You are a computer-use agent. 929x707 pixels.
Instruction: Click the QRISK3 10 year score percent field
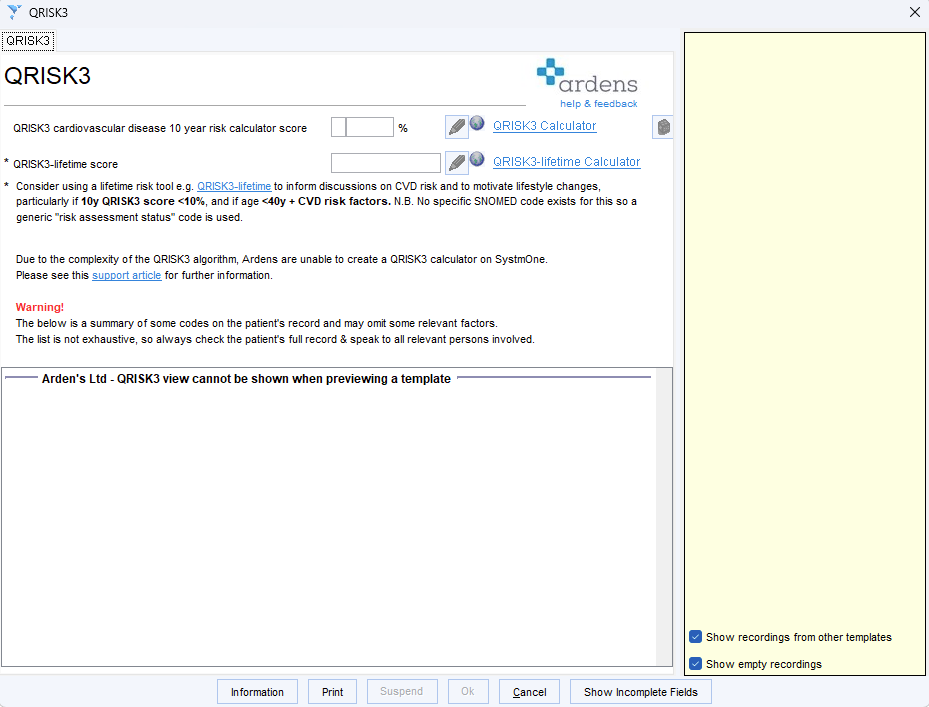point(370,127)
